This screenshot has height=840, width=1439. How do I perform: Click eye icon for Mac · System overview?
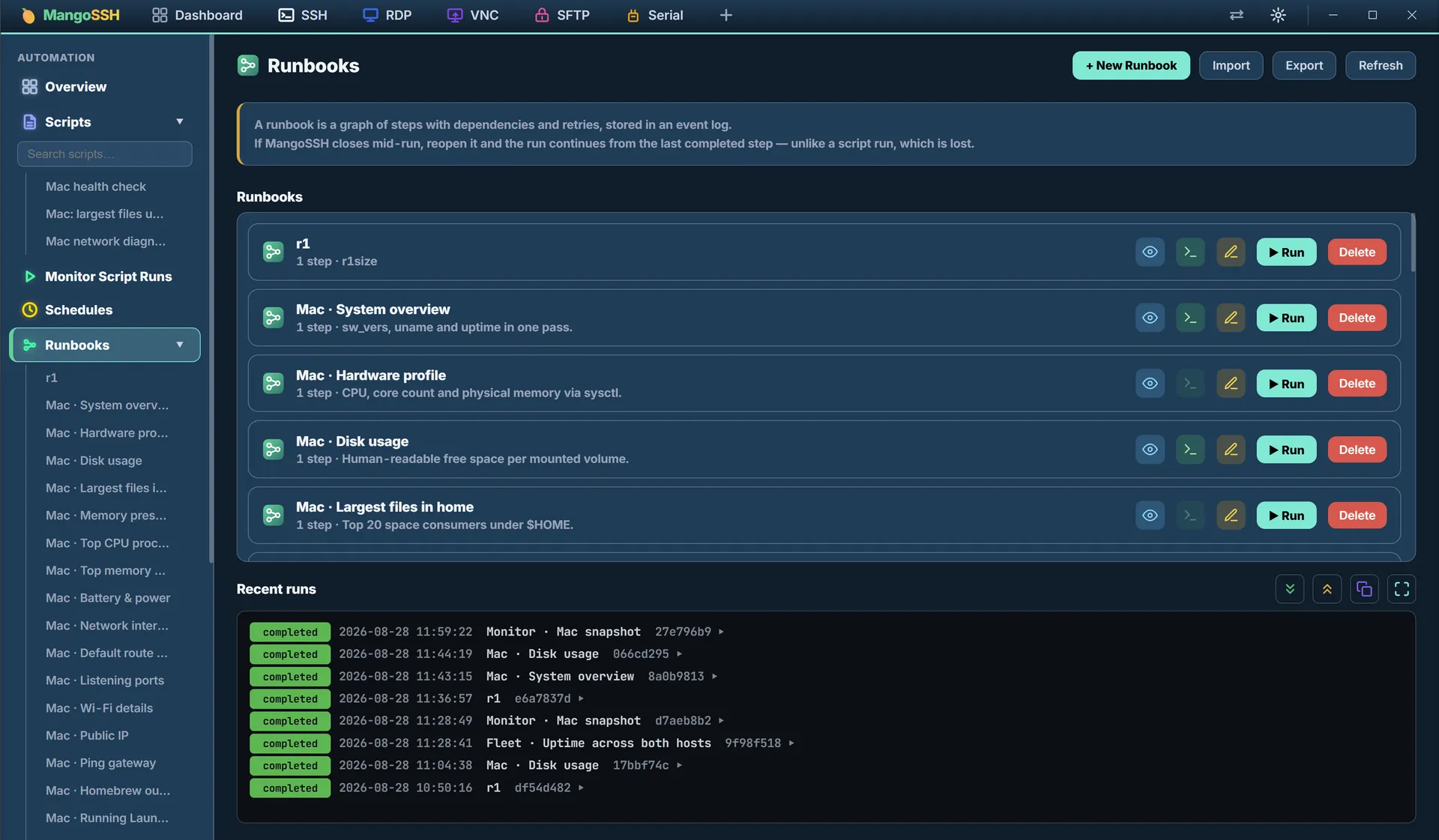[1150, 318]
